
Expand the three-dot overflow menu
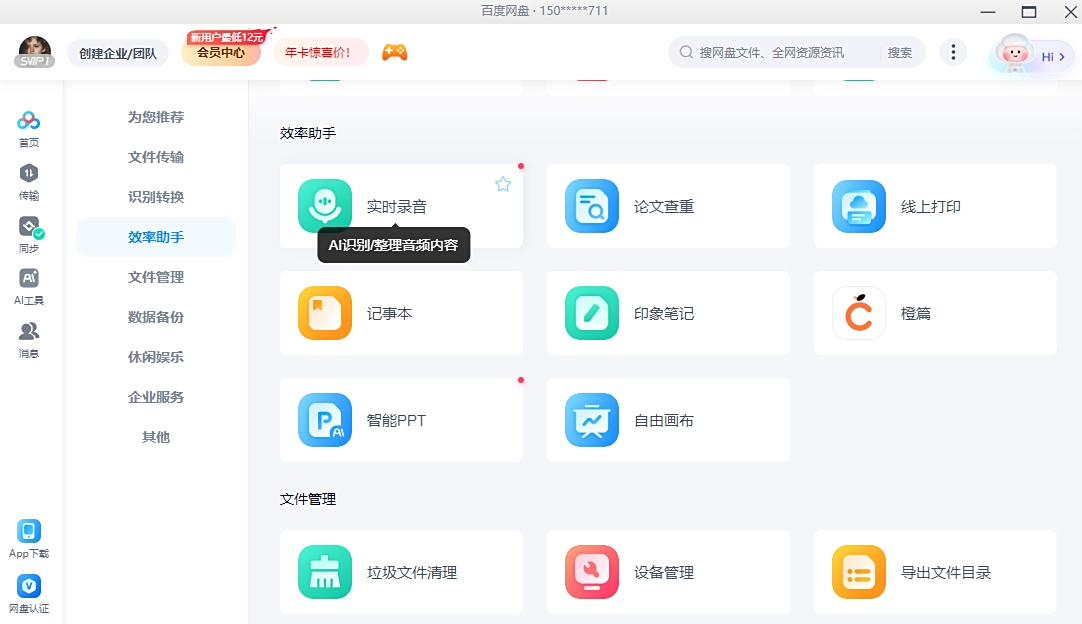(953, 51)
